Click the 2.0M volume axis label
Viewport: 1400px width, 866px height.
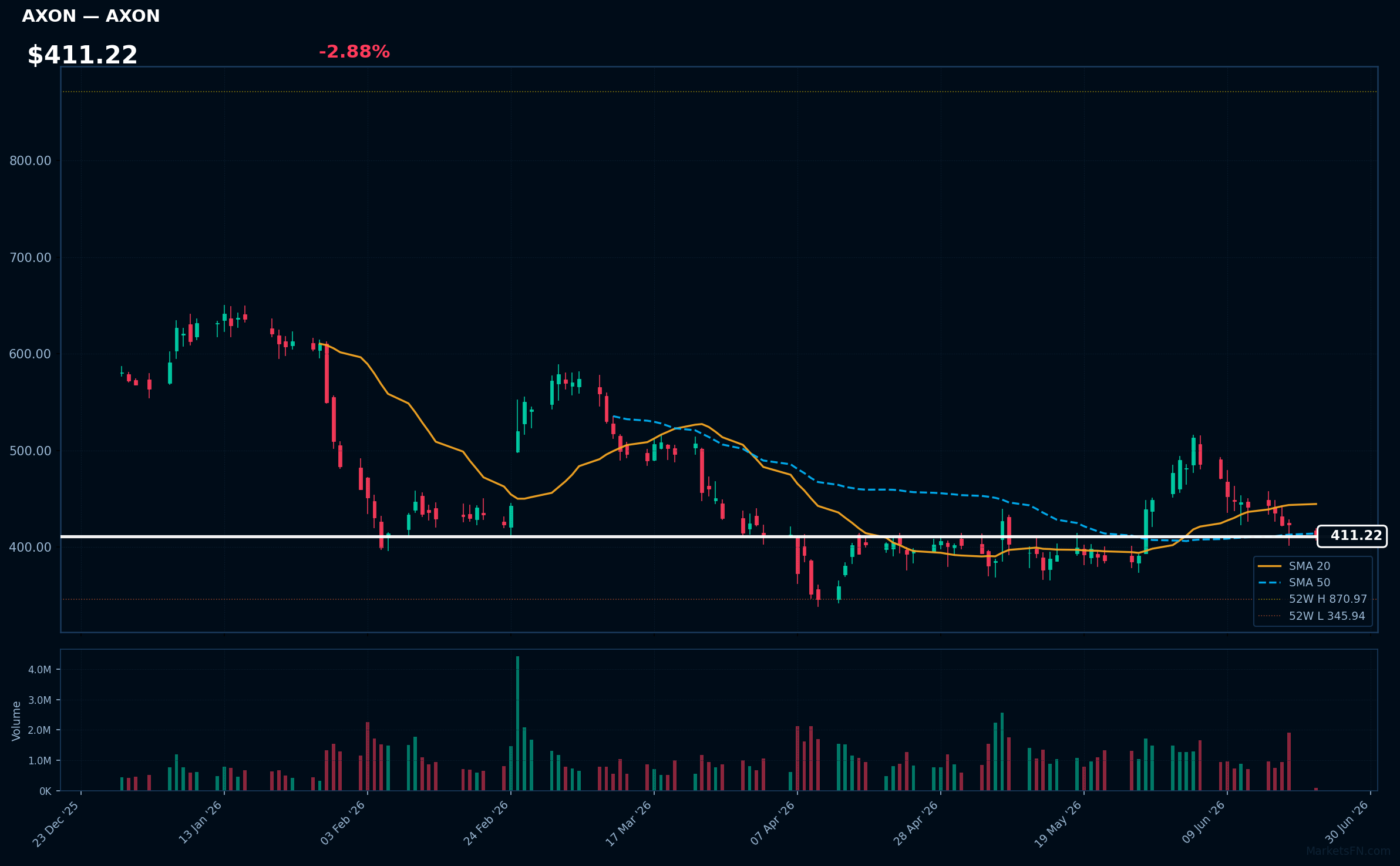(x=39, y=730)
